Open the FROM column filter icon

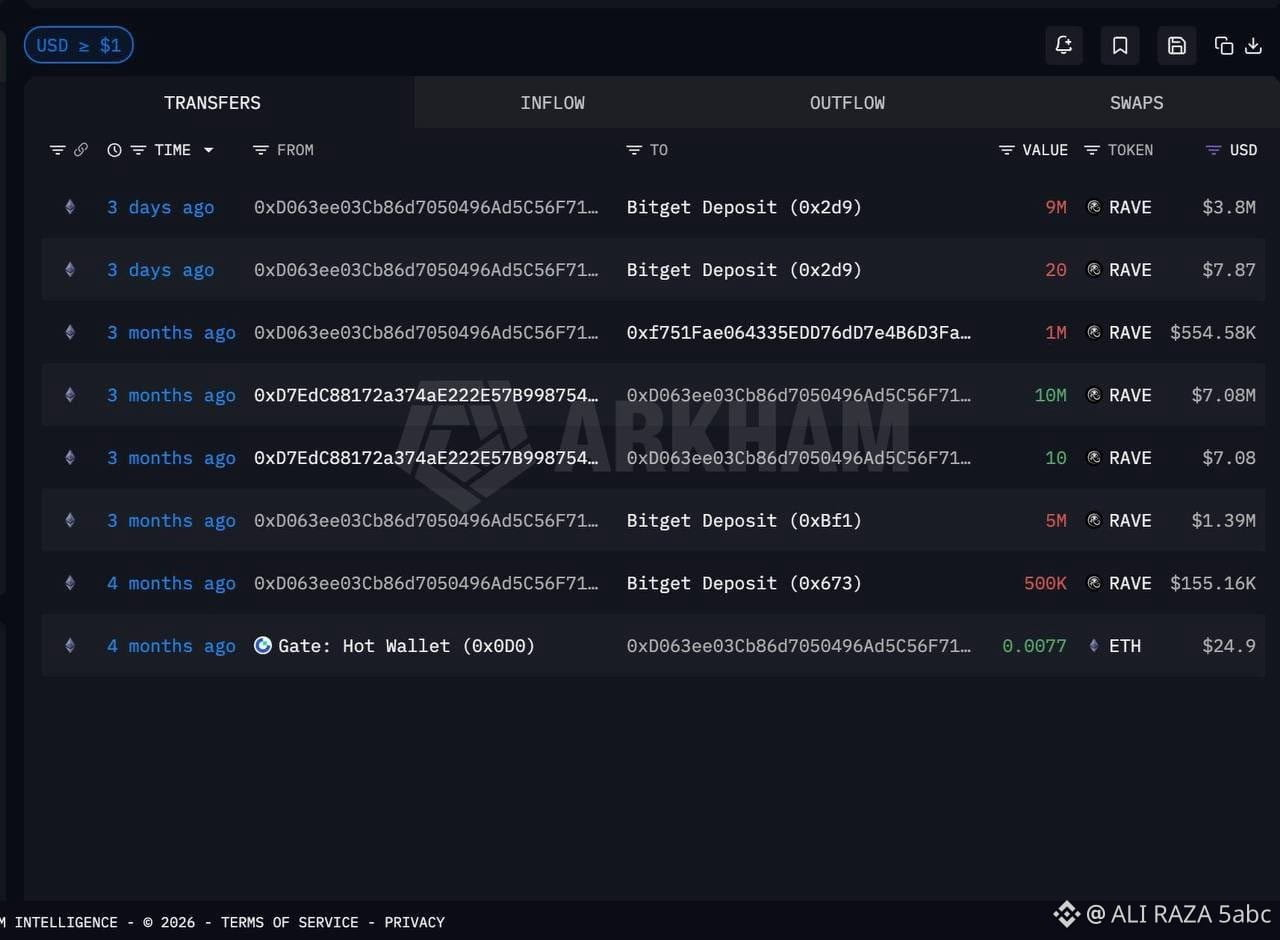pyautogui.click(x=261, y=150)
